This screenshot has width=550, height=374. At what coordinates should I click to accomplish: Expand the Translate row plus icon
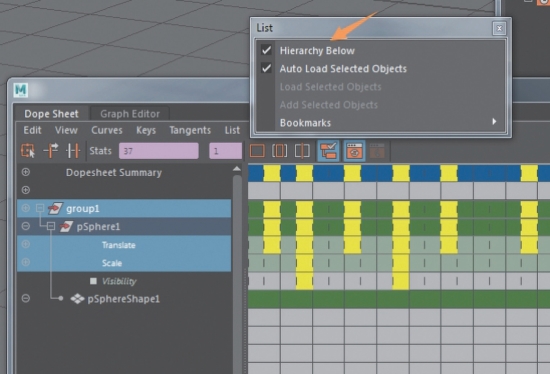point(26,244)
